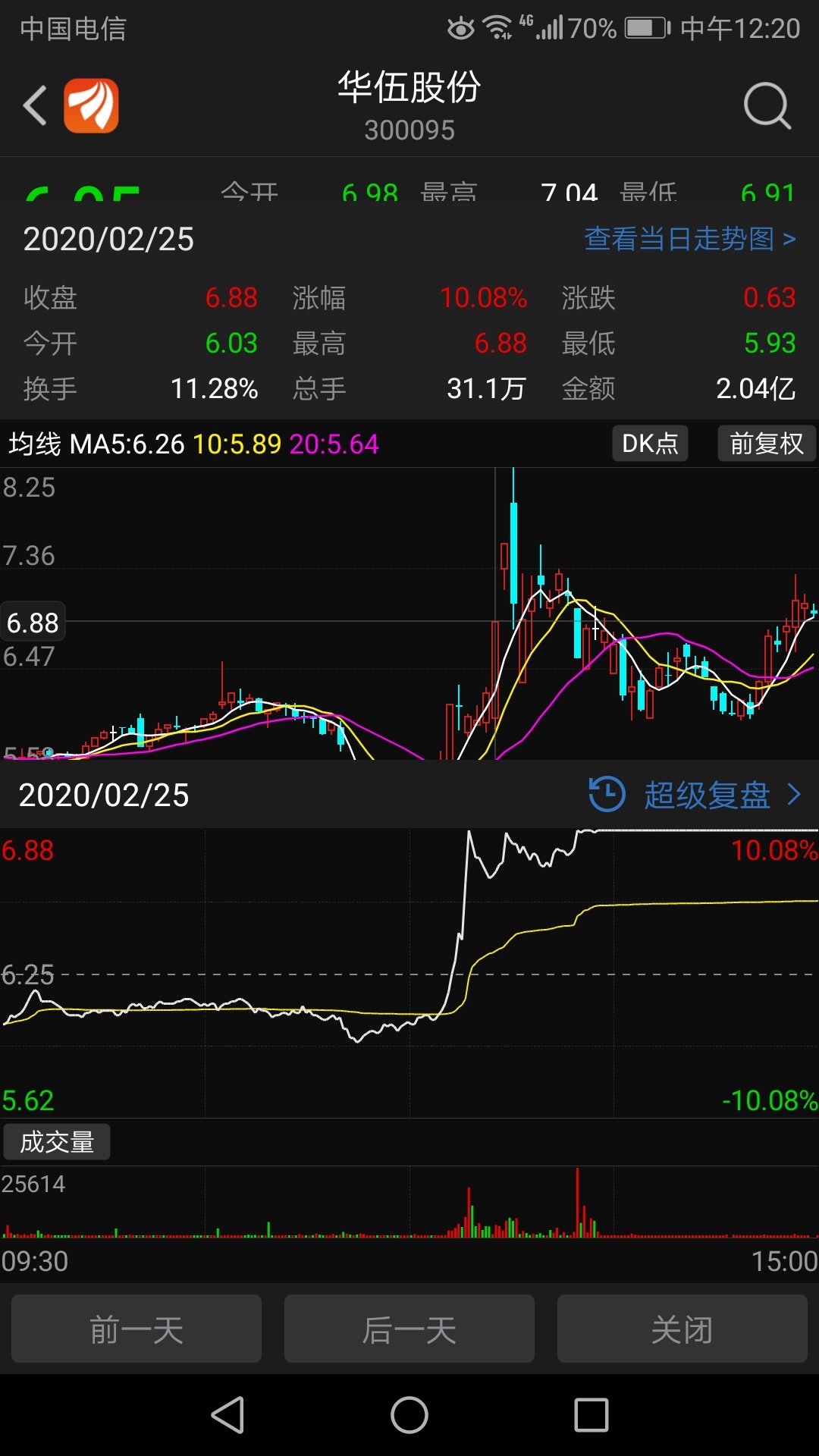Screen dimensions: 819x1456
Task: Tap the -10.08% lower limit label
Action: (x=770, y=1100)
